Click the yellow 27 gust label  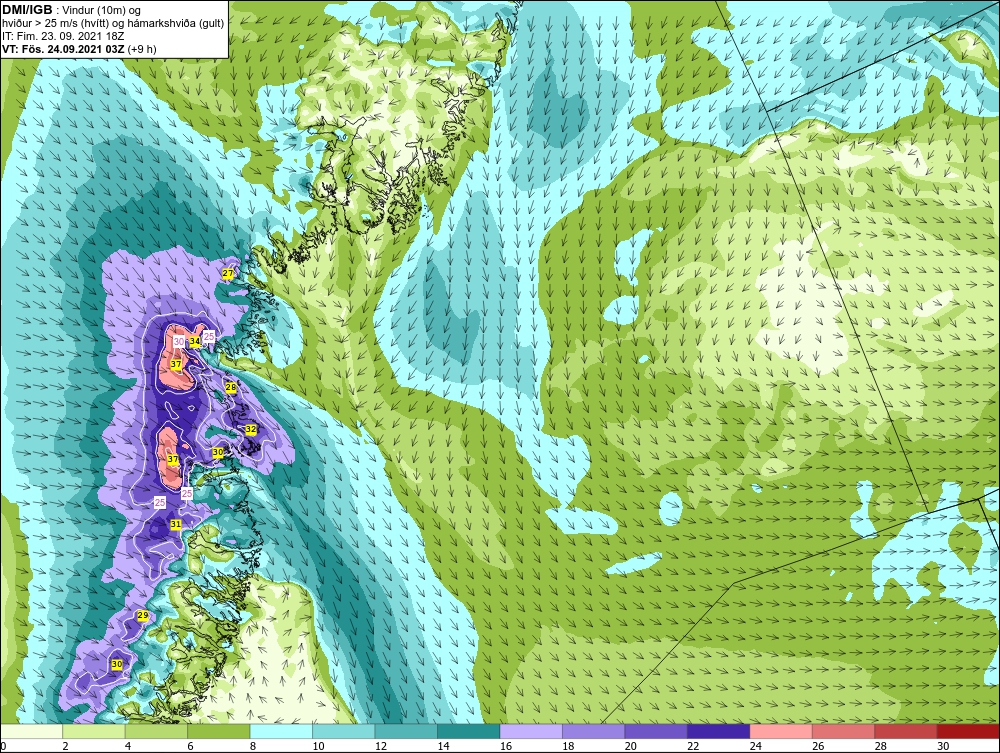point(227,274)
